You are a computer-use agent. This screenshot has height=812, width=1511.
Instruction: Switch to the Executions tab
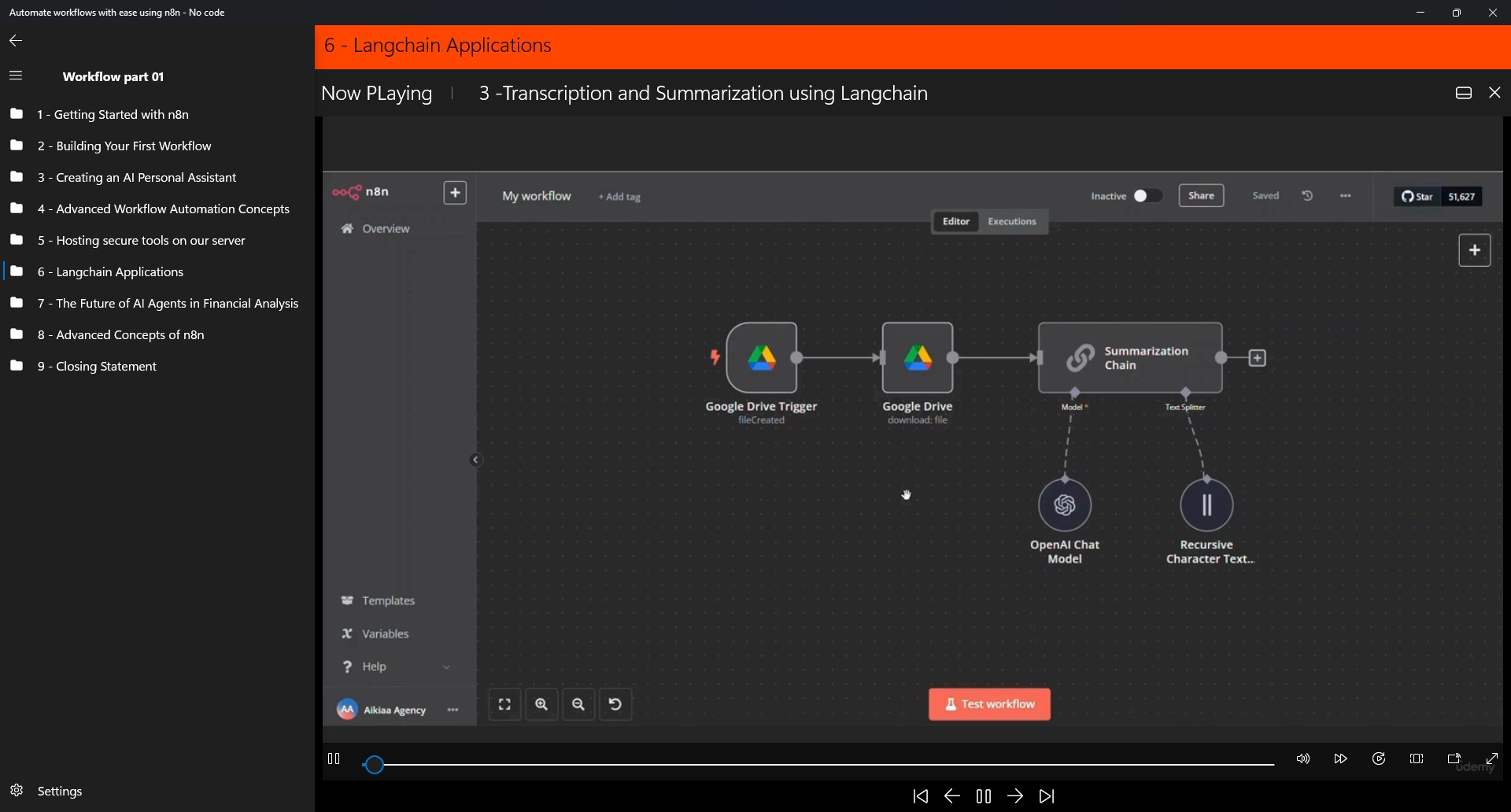[1012, 221]
